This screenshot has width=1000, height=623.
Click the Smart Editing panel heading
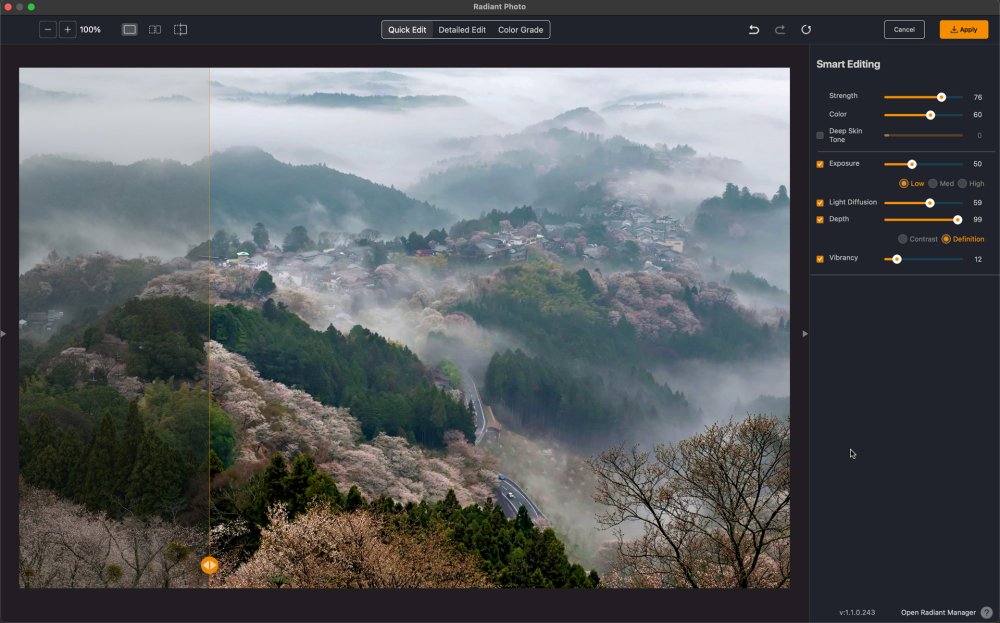pyautogui.click(x=848, y=64)
